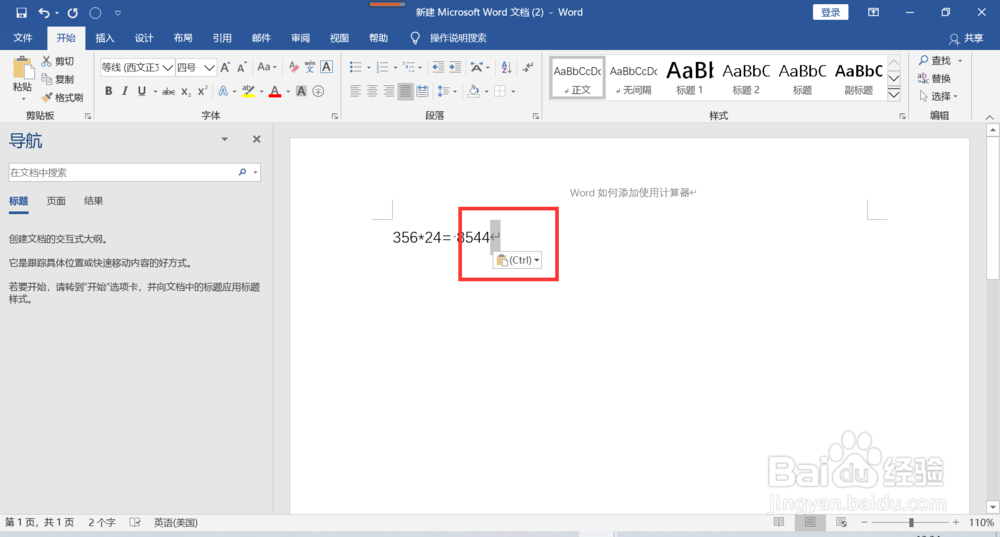The height and width of the screenshot is (537, 1000).
Task: Click the 登录 sign-in button
Action: (830, 12)
